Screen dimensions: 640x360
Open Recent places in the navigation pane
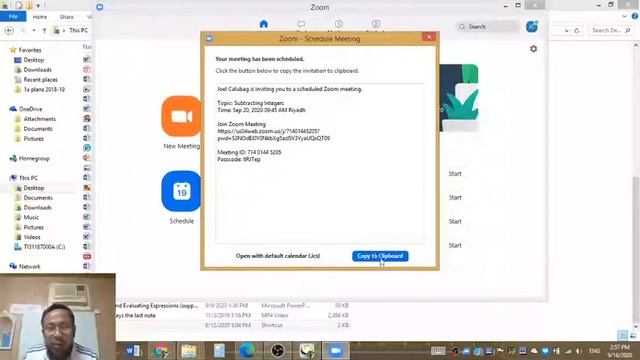pos(40,80)
